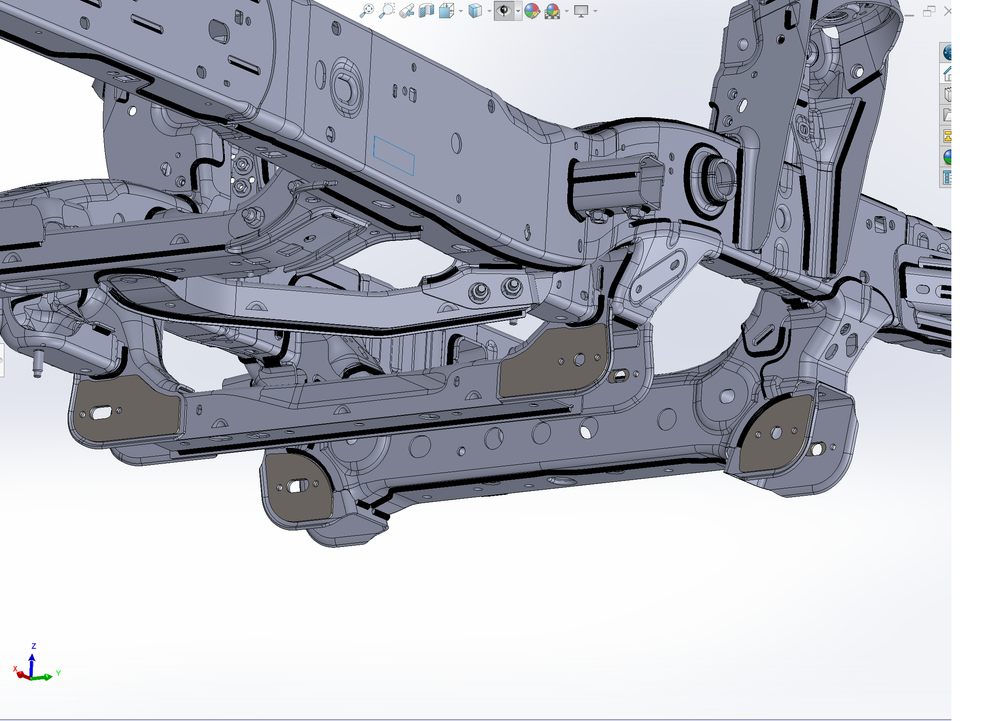Select the View Settings monitor icon
The image size is (1000, 721).
[x=582, y=11]
